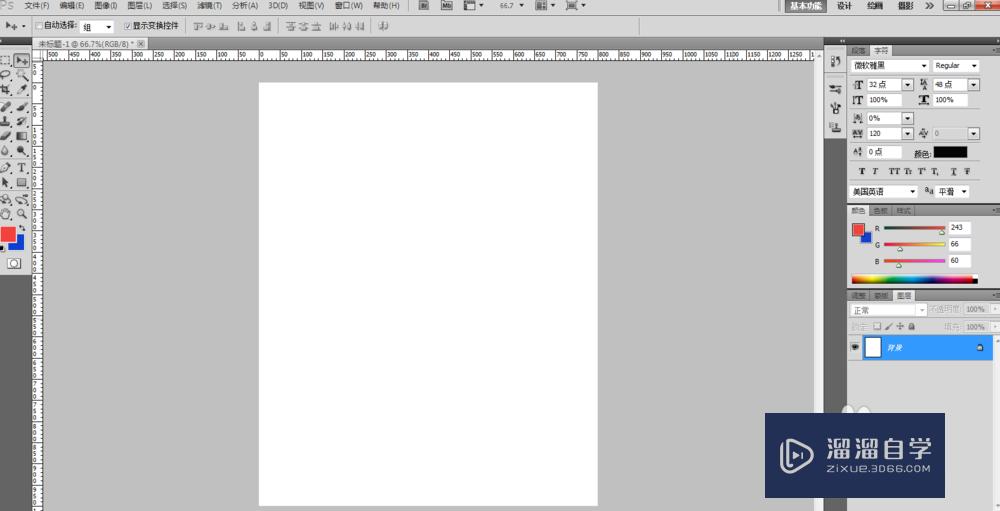This screenshot has width=1000, height=511.
Task: Select the Lasso tool
Action: (x=6, y=75)
